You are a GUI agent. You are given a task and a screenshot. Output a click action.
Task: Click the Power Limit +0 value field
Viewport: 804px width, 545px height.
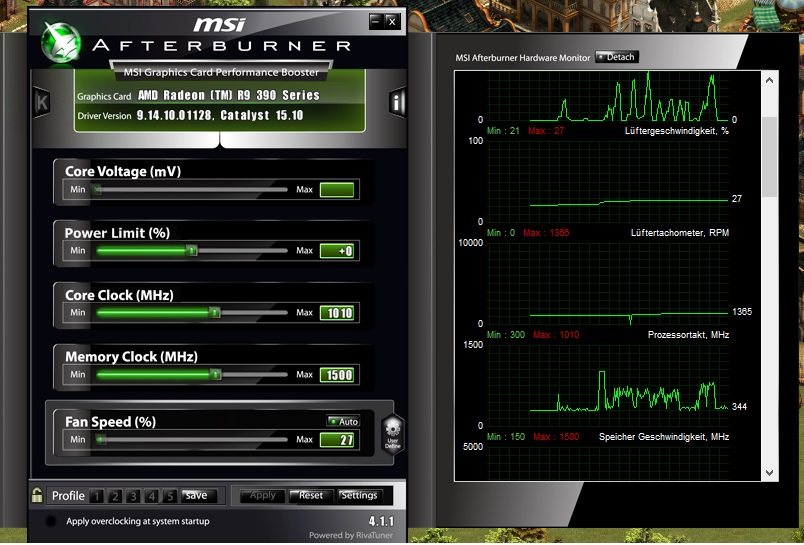tap(337, 251)
